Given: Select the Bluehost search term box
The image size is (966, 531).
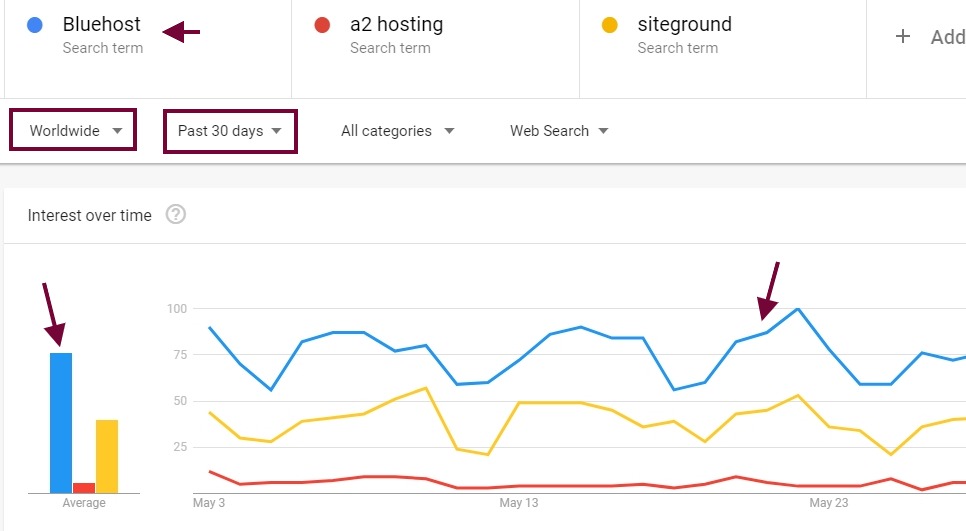Looking at the screenshot, I should click(x=148, y=48).
